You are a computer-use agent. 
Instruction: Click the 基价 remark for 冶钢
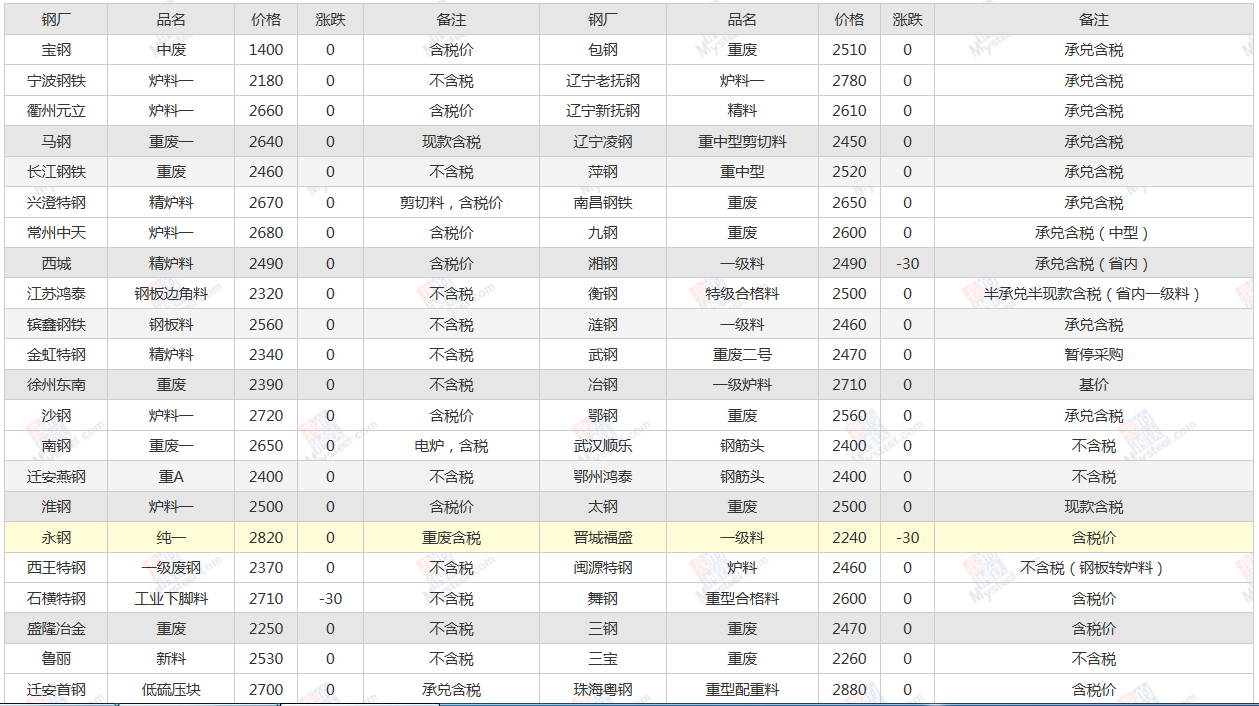pos(1093,385)
